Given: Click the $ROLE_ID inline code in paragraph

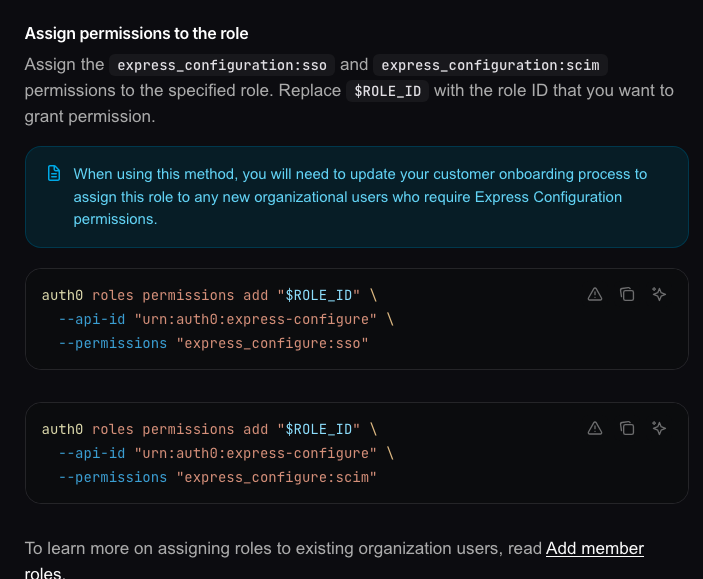Looking at the screenshot, I should pyautogui.click(x=387, y=91).
